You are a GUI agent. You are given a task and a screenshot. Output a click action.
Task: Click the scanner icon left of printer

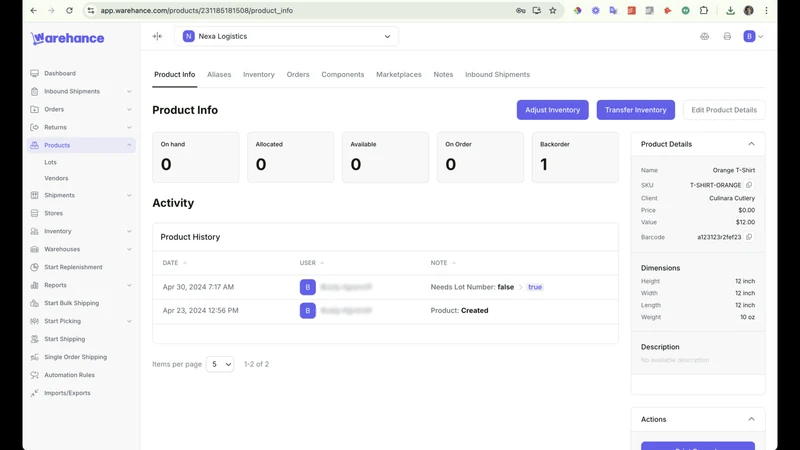pyautogui.click(x=705, y=36)
